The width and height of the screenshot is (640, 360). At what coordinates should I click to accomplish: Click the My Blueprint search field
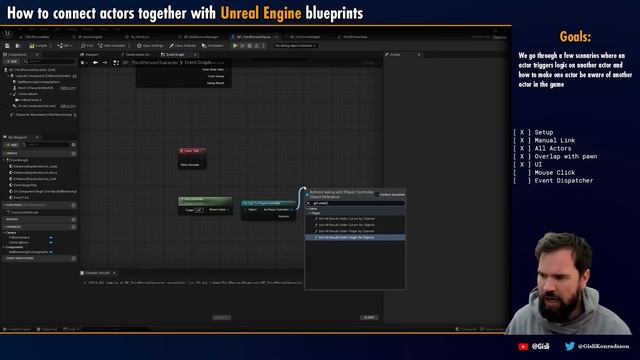[46, 144]
